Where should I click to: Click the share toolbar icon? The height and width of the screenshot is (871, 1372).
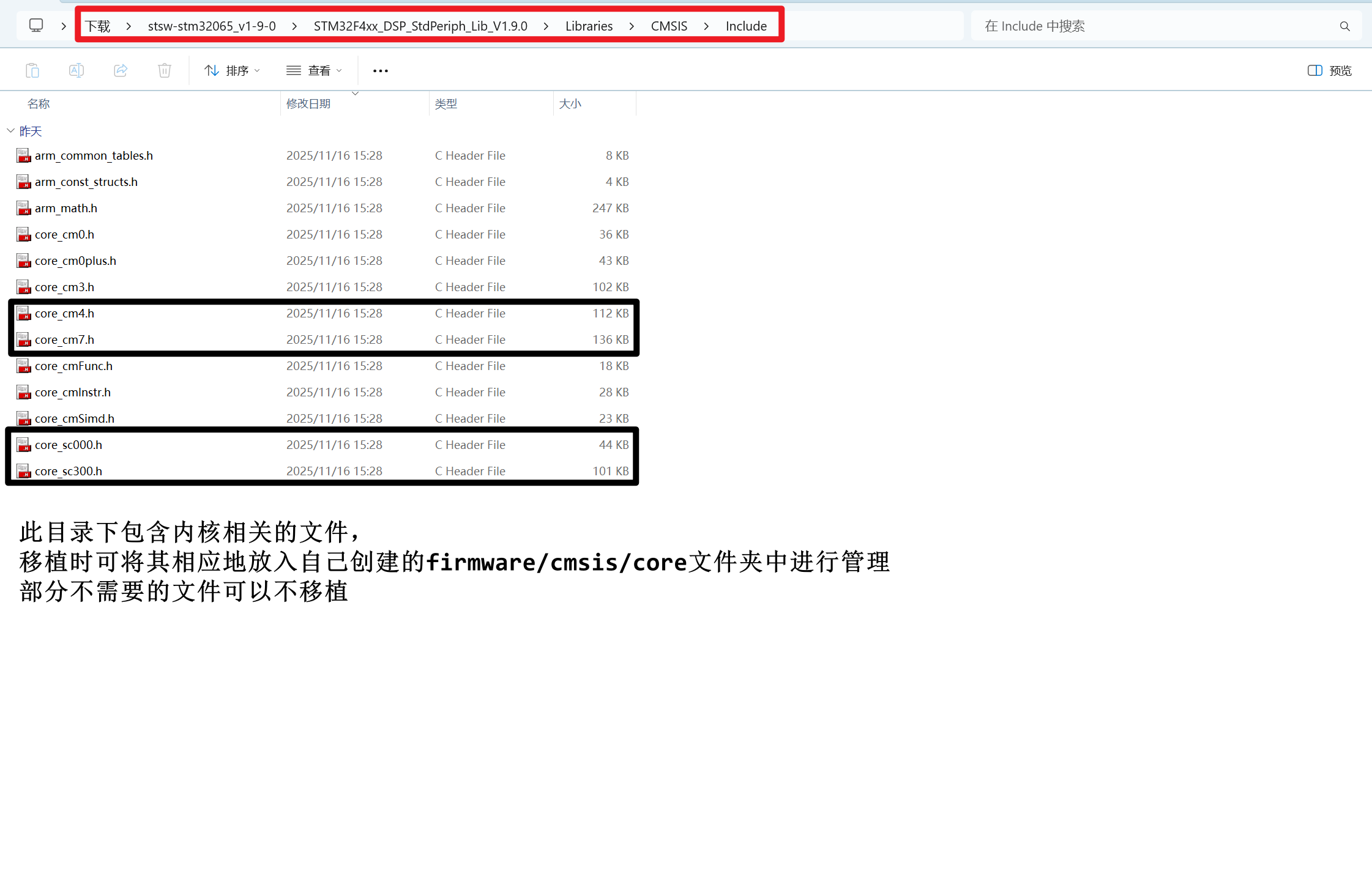point(121,70)
